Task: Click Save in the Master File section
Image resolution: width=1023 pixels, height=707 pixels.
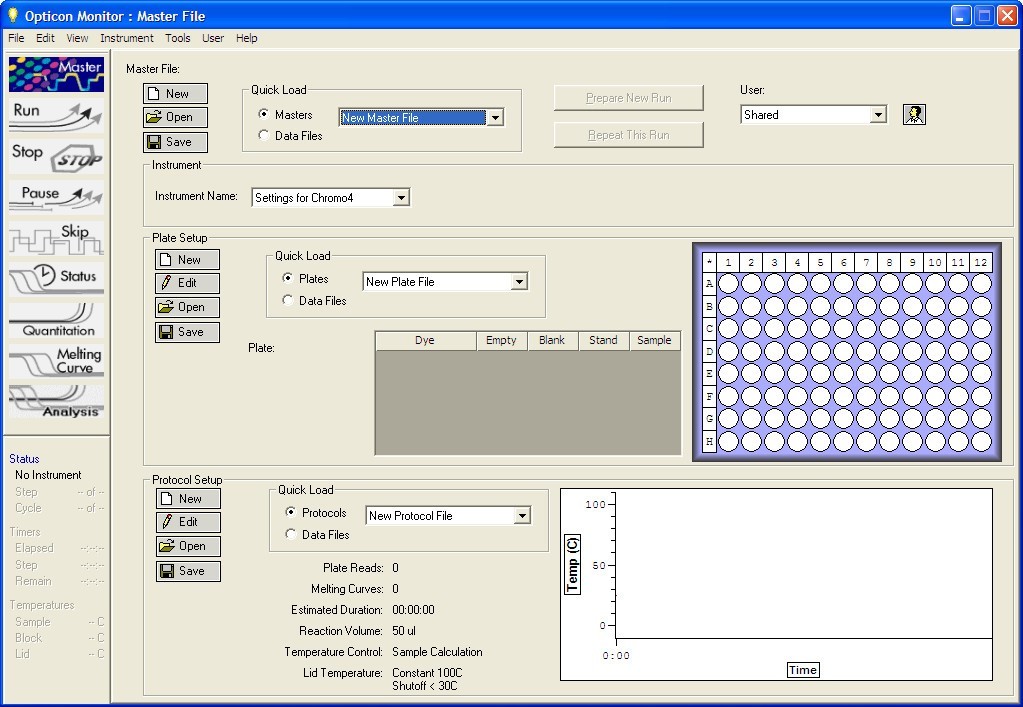Action: tap(176, 142)
